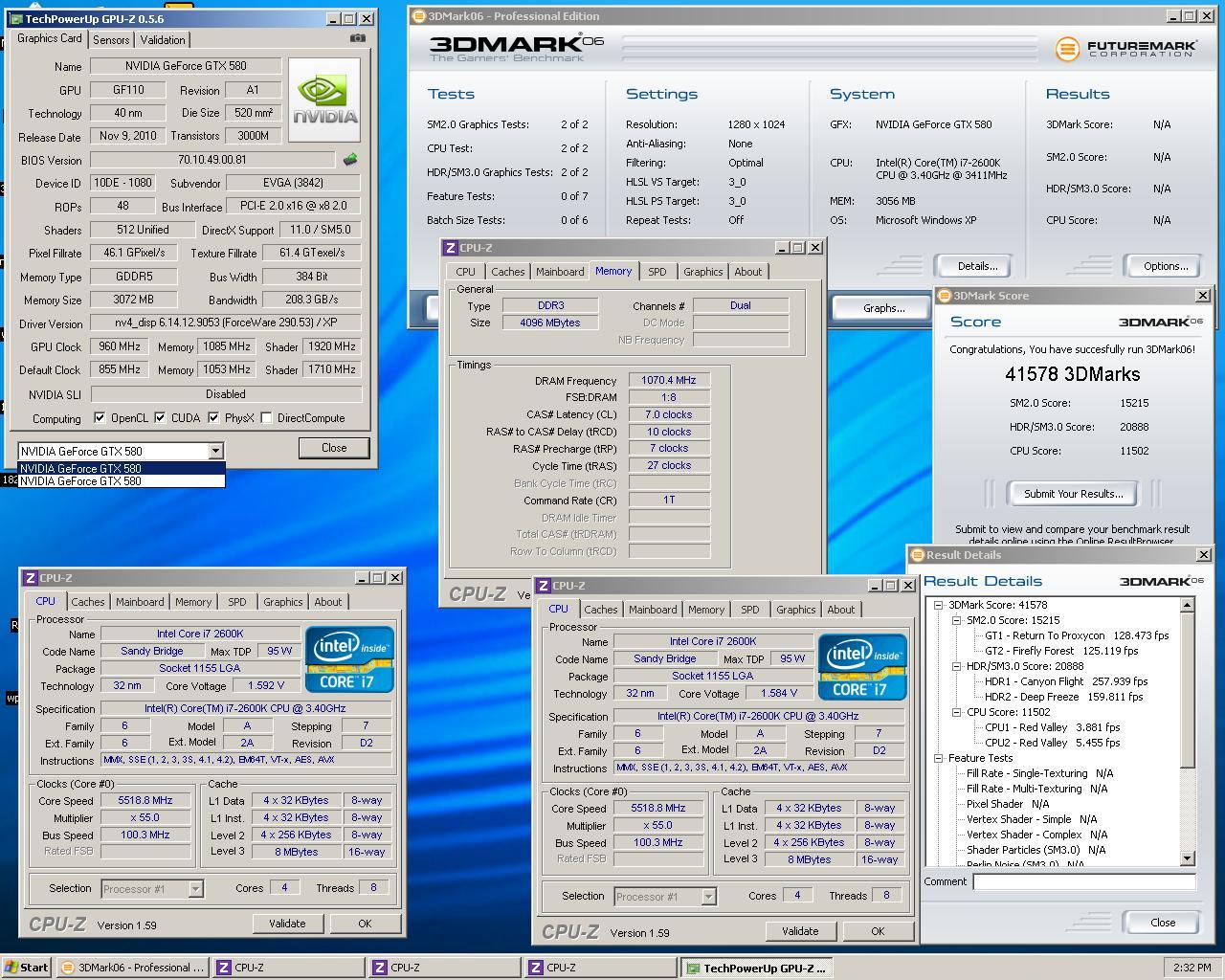Click BIOS Version 70.10.49.00.81 field
The image size is (1225, 980).
click(212, 160)
